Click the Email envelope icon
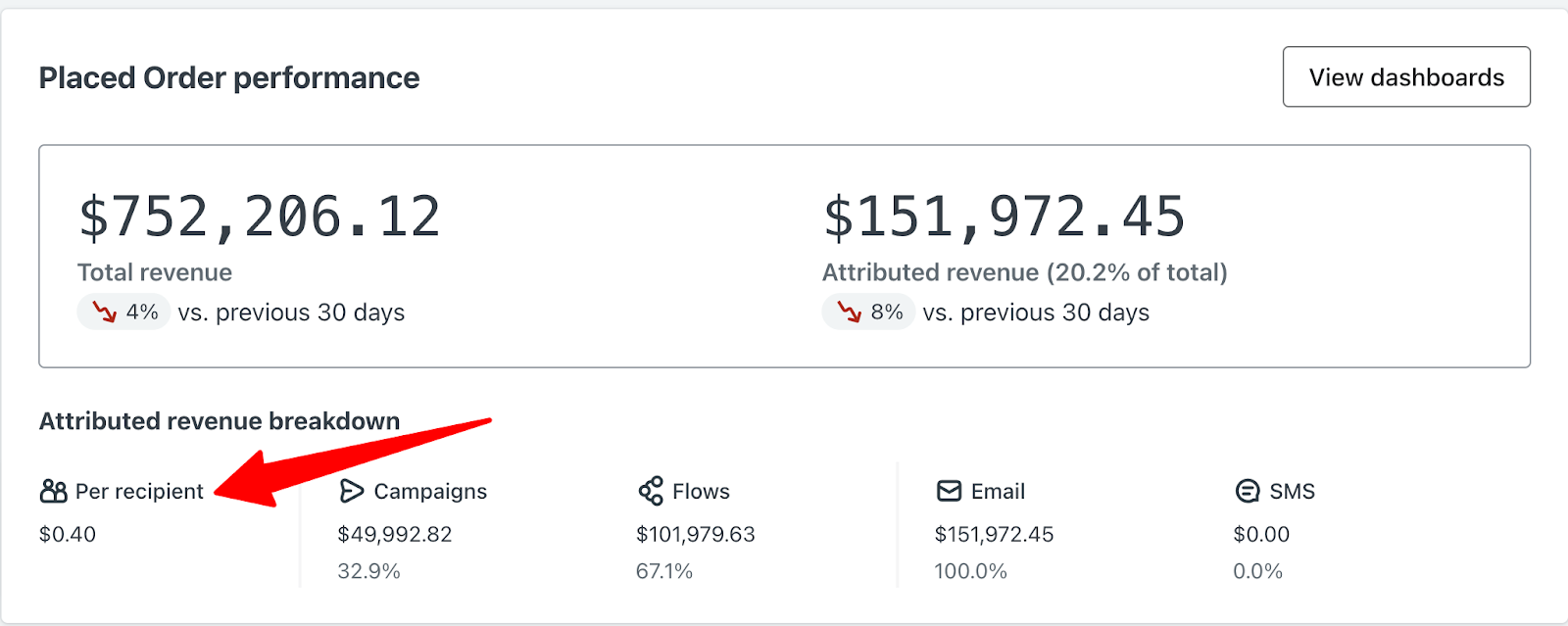This screenshot has height=626, width=1568. click(x=949, y=491)
